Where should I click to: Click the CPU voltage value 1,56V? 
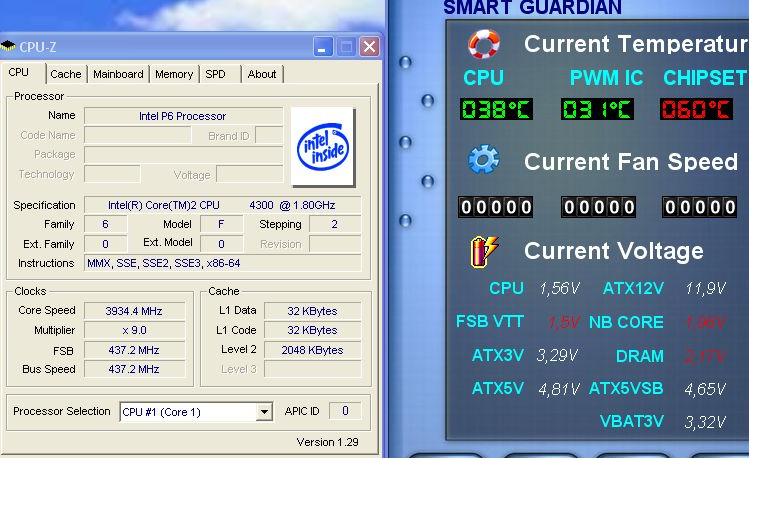[559, 288]
